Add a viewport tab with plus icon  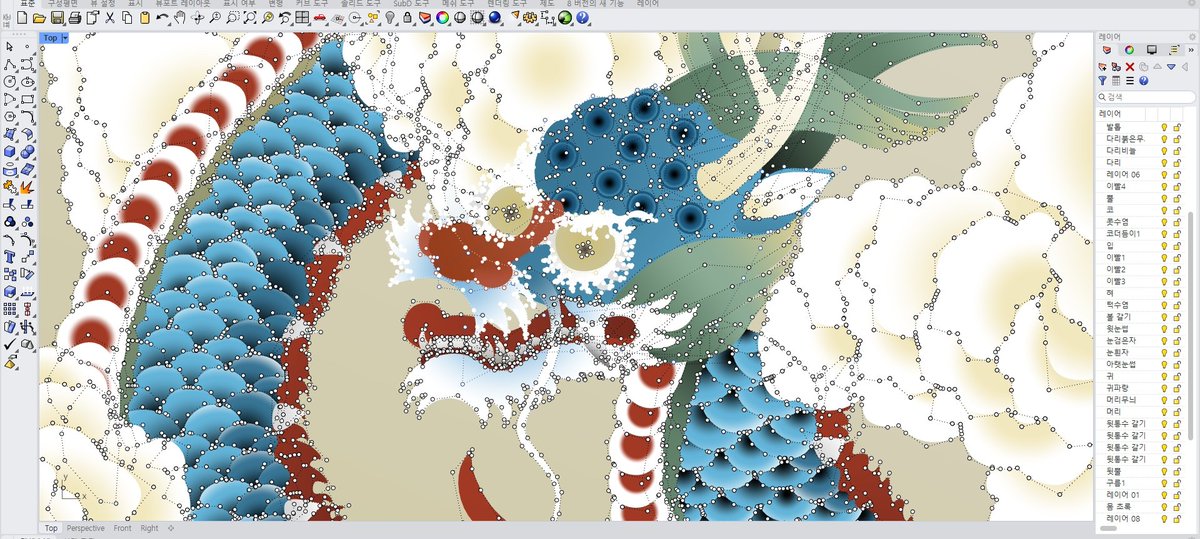point(171,528)
